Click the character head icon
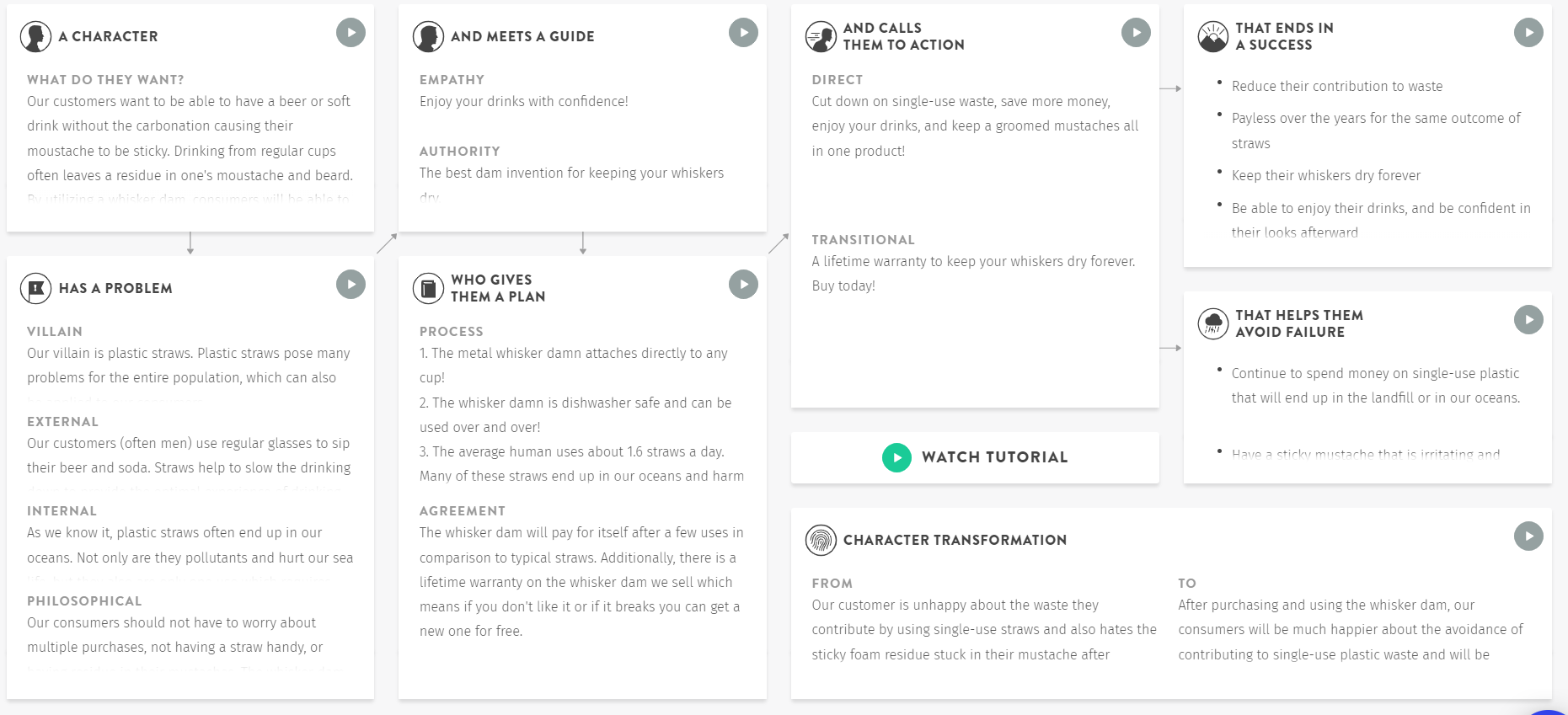 pyautogui.click(x=35, y=37)
